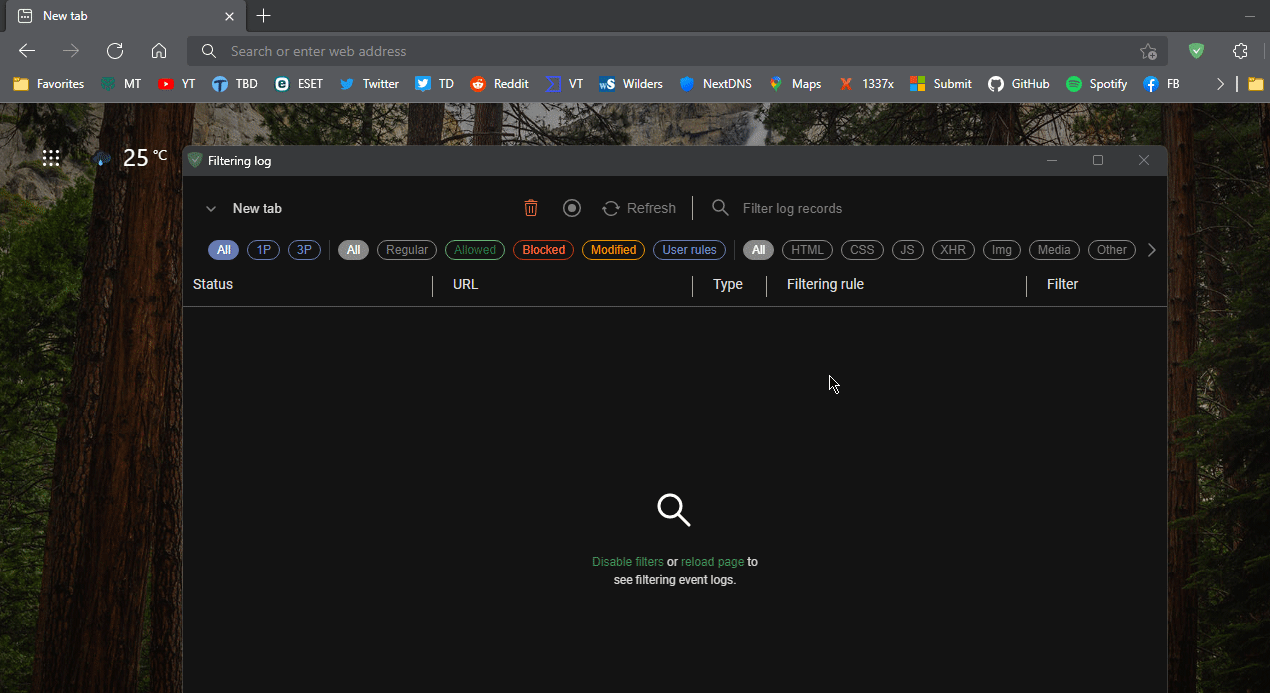Click the green AdGuard shield in the toolbar

1196,50
